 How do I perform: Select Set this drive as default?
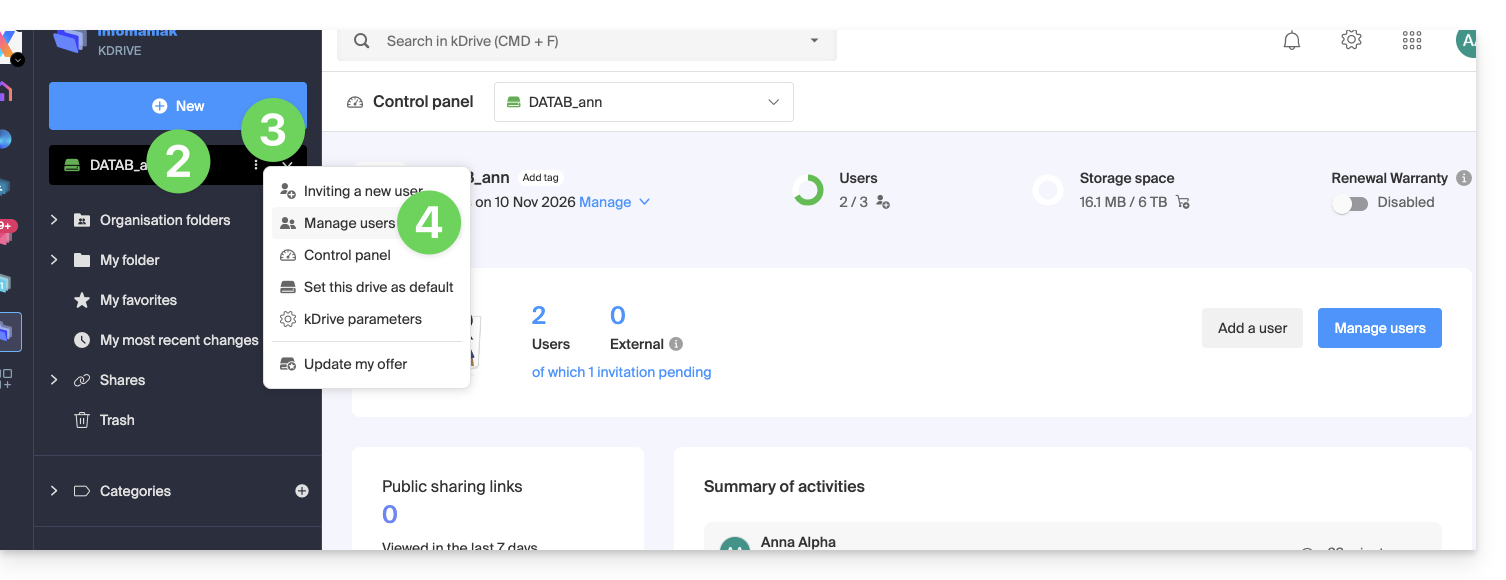click(378, 287)
